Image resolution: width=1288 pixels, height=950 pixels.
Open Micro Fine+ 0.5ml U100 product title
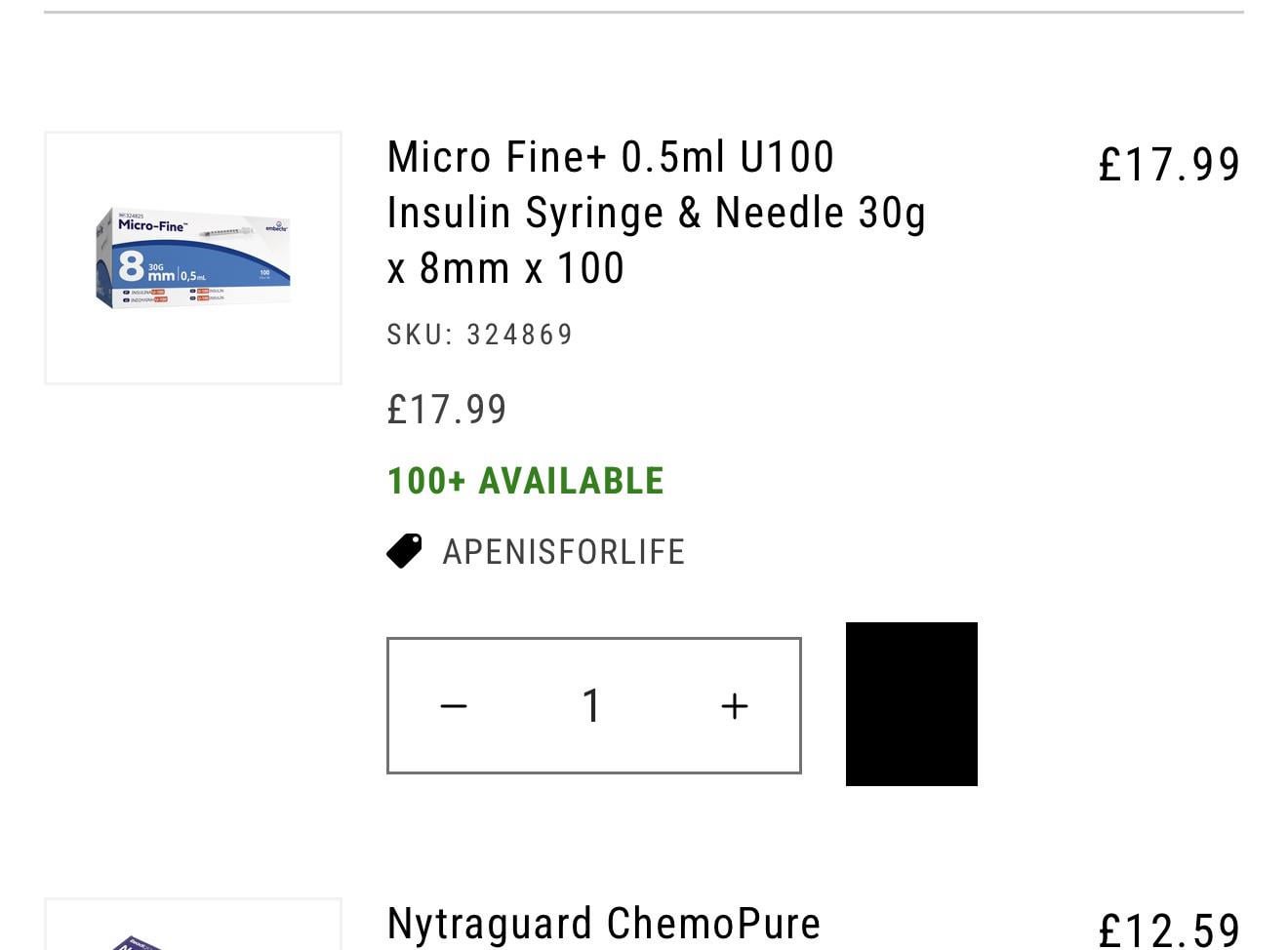[x=610, y=157]
